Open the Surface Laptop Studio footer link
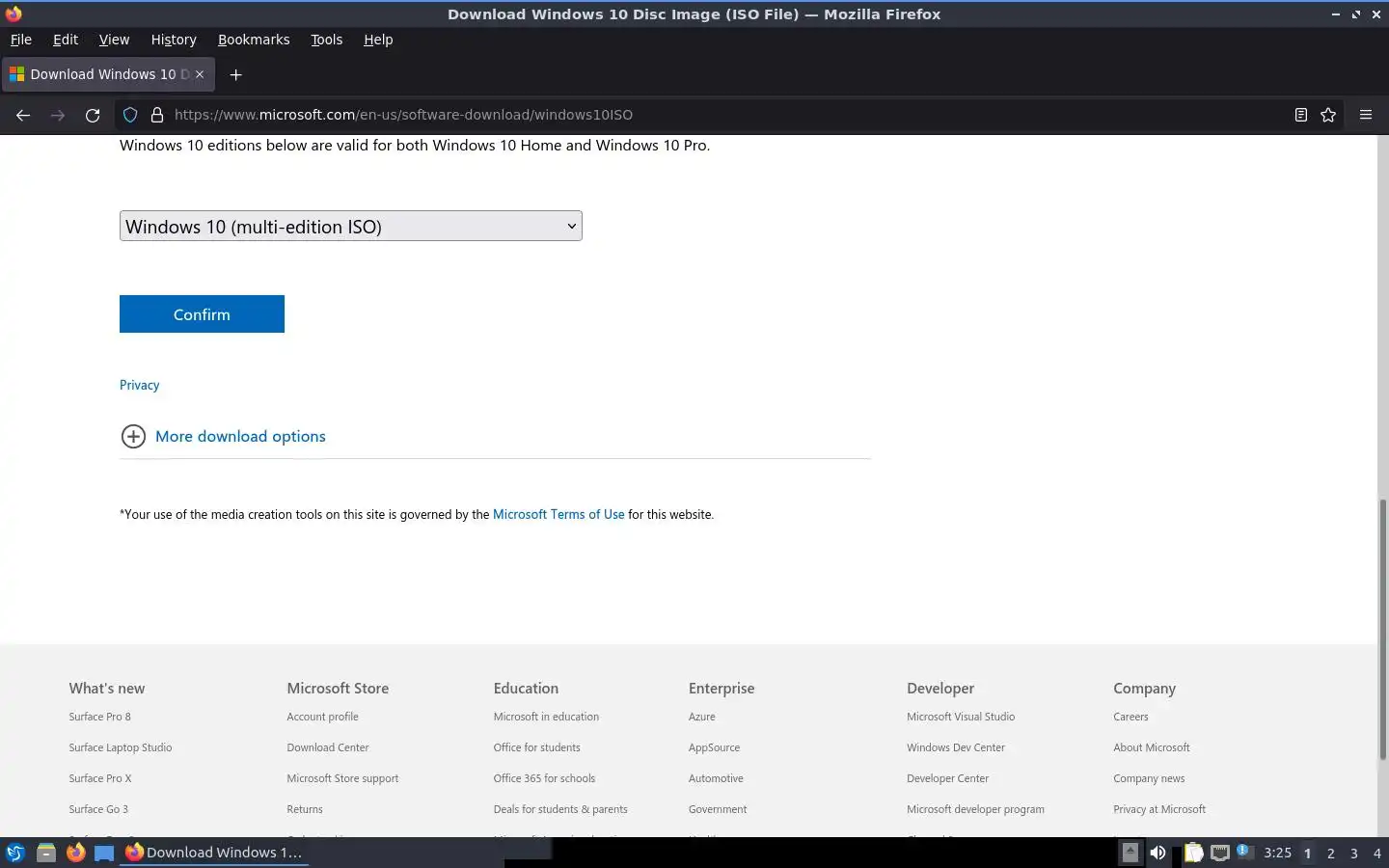Viewport: 1389px width, 868px height. point(121,747)
